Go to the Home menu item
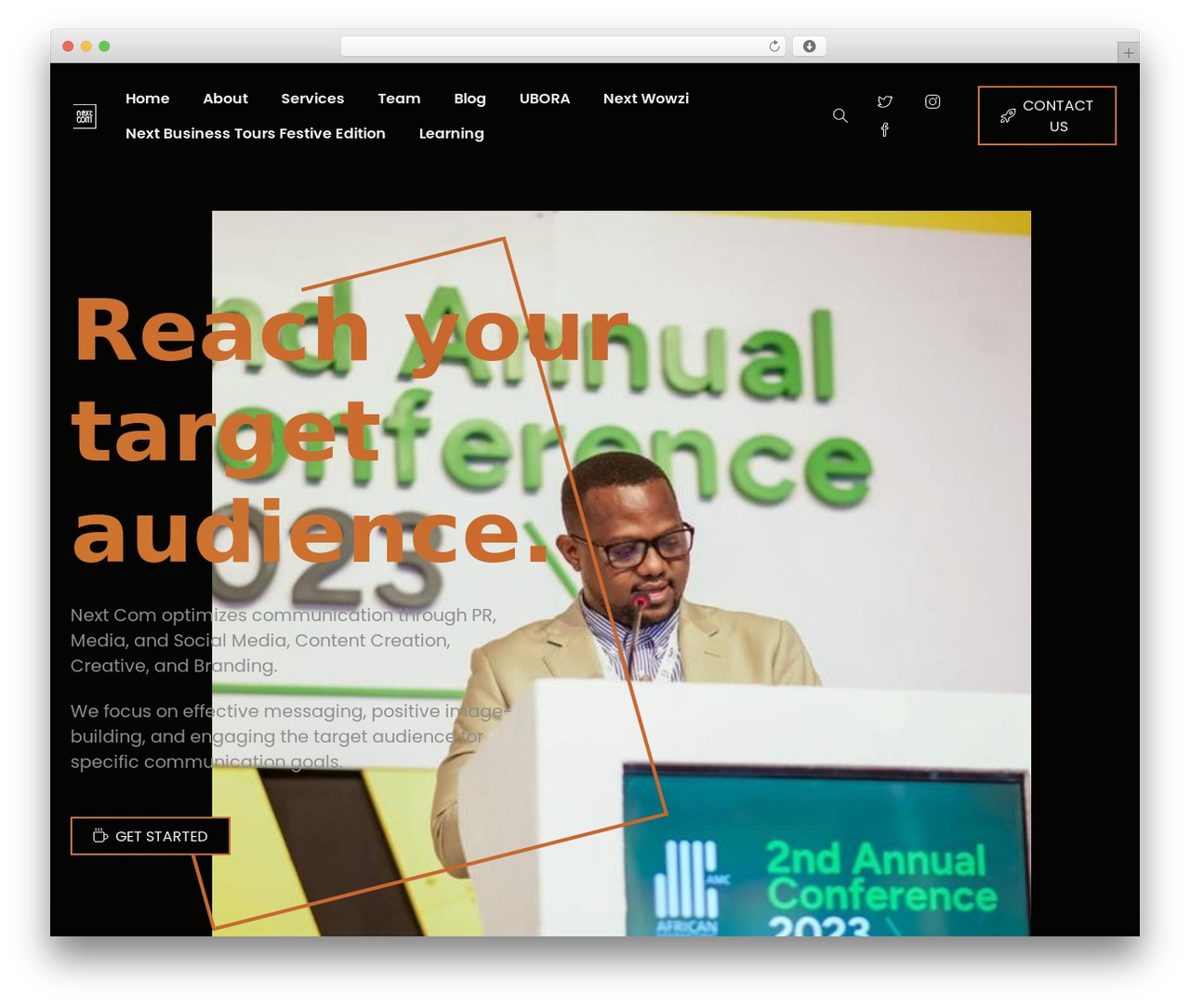The image size is (1190, 1008). point(148,99)
